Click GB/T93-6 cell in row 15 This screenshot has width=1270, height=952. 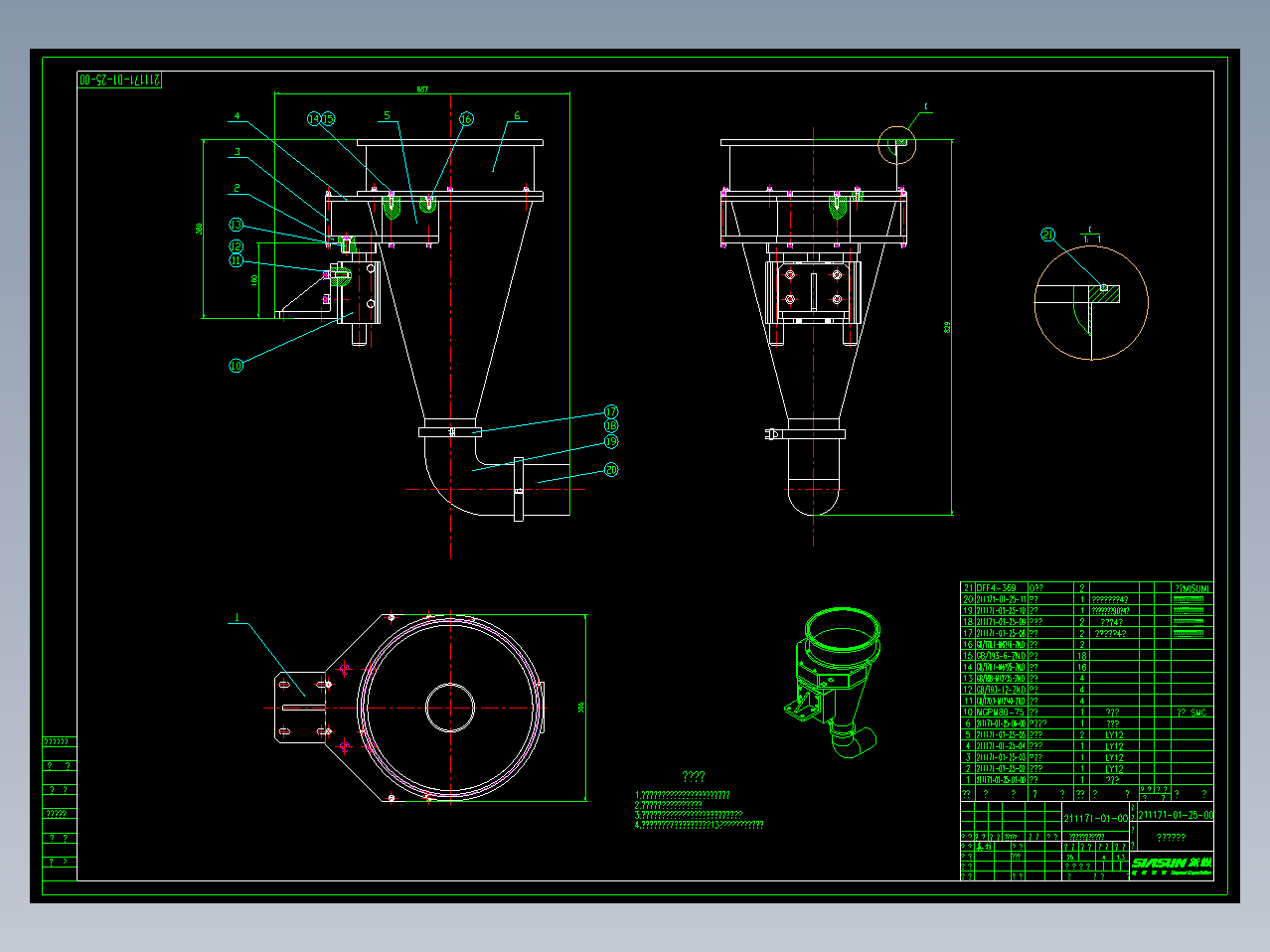(x=1001, y=656)
